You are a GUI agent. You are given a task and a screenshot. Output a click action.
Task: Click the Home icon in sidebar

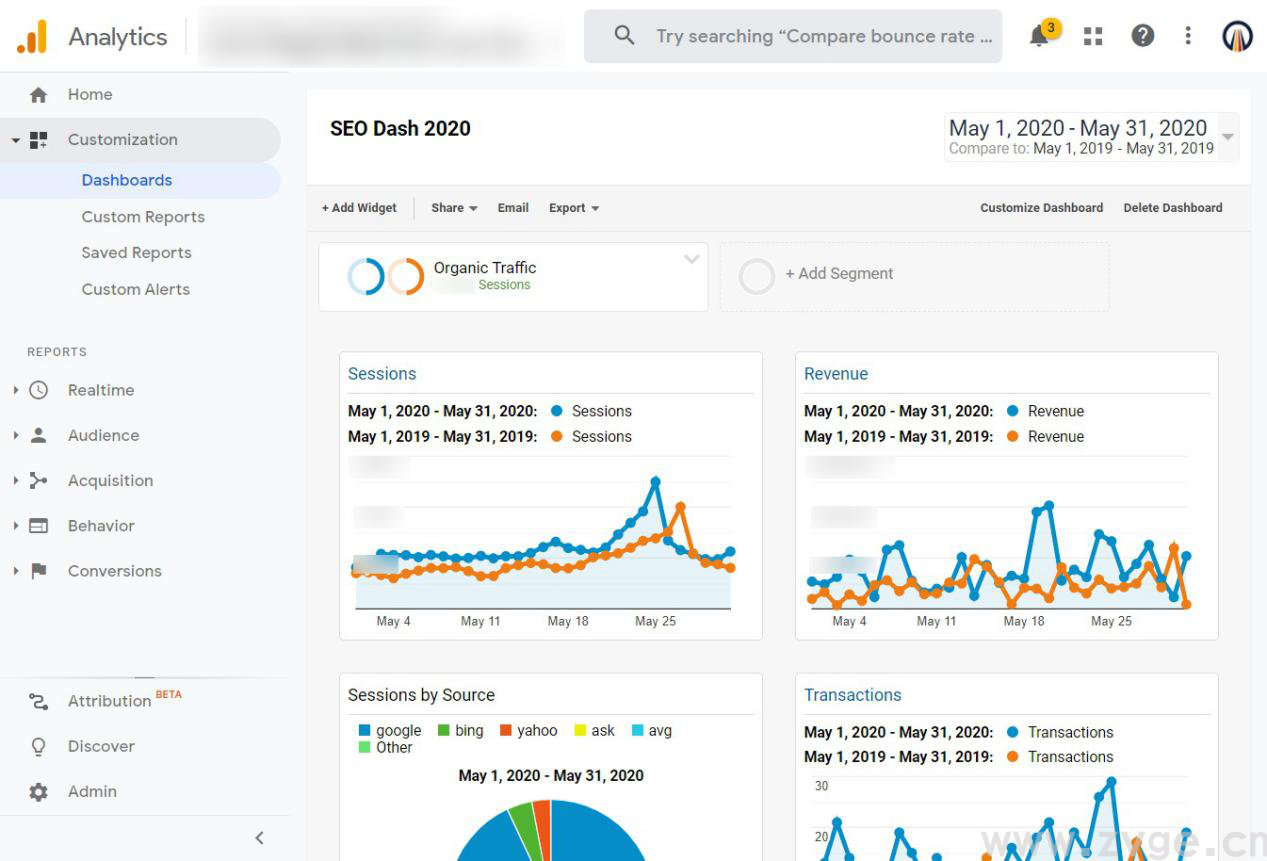(40, 94)
